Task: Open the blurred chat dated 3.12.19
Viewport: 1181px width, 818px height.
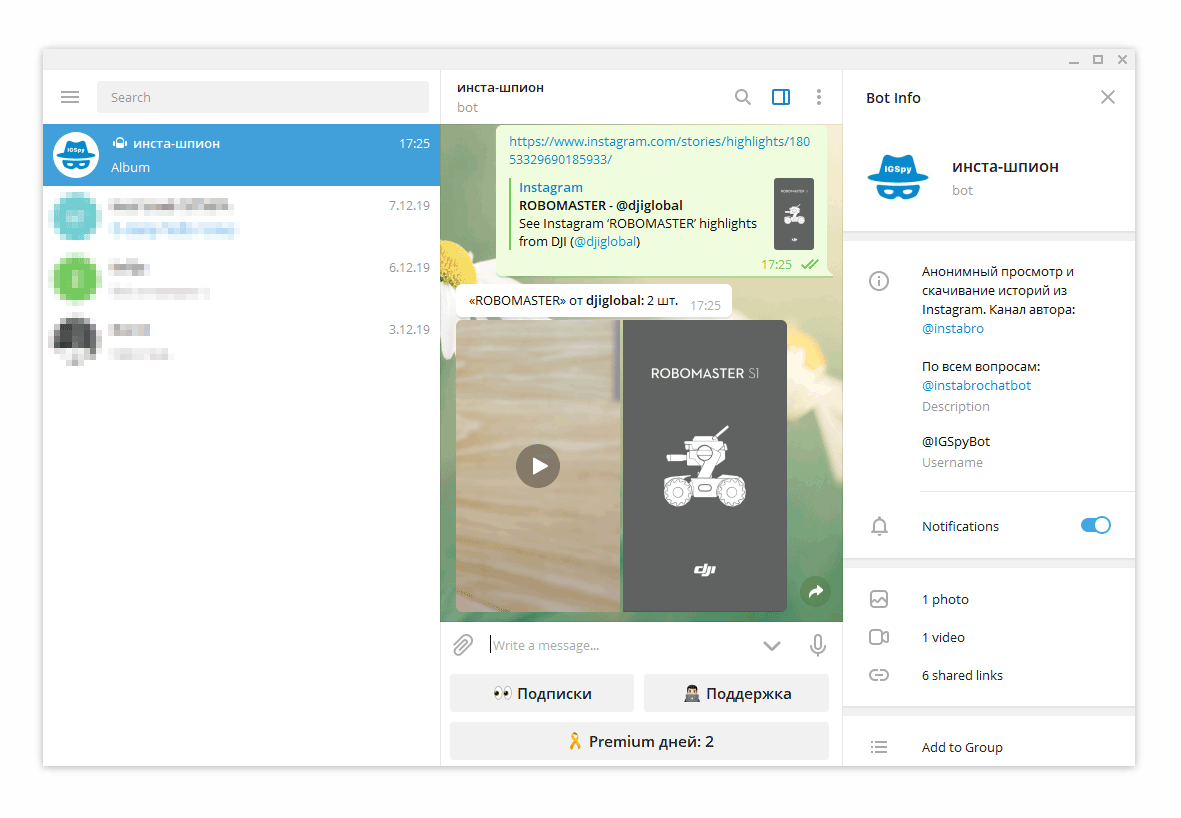Action: (241, 340)
